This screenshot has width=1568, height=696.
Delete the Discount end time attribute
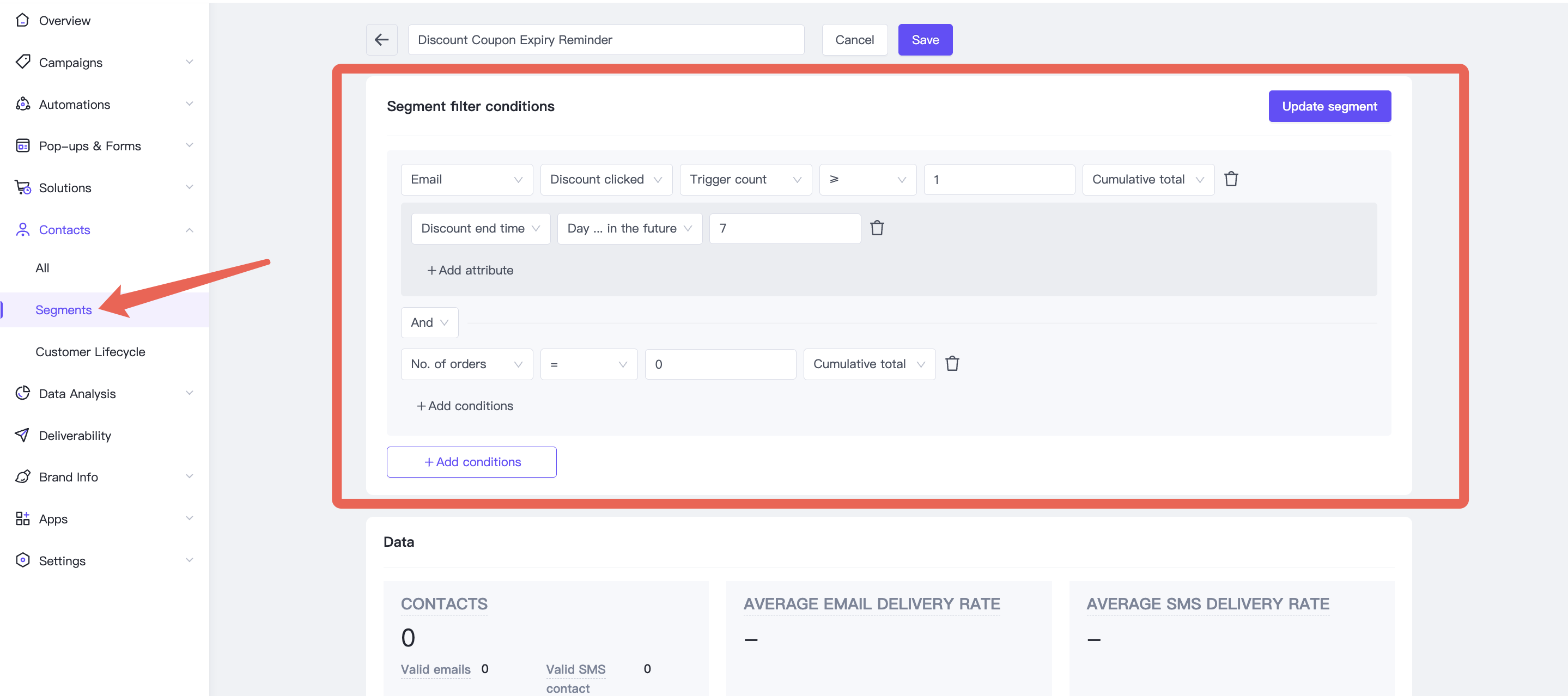[x=877, y=228]
